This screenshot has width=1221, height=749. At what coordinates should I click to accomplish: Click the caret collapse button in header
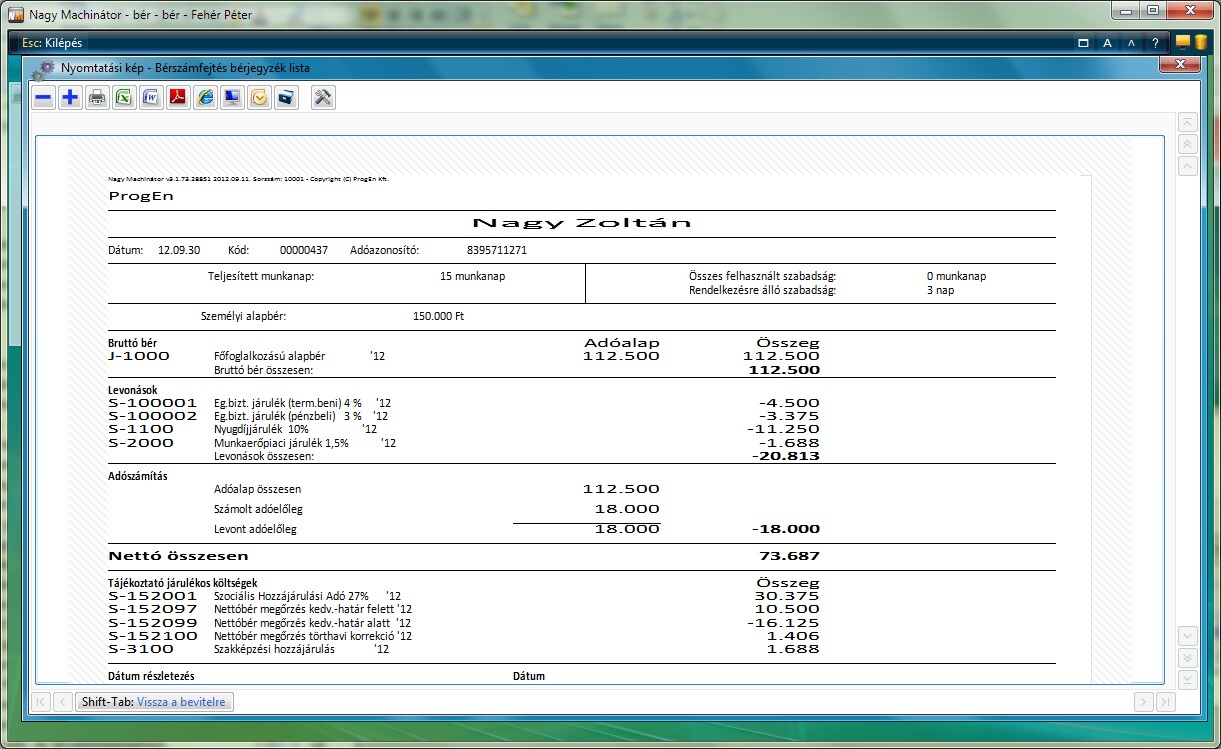tap(1131, 43)
